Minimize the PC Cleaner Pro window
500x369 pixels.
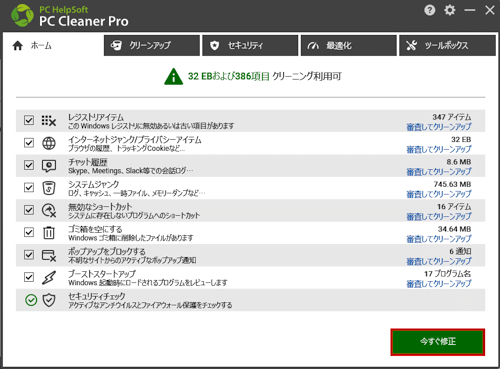(x=470, y=10)
